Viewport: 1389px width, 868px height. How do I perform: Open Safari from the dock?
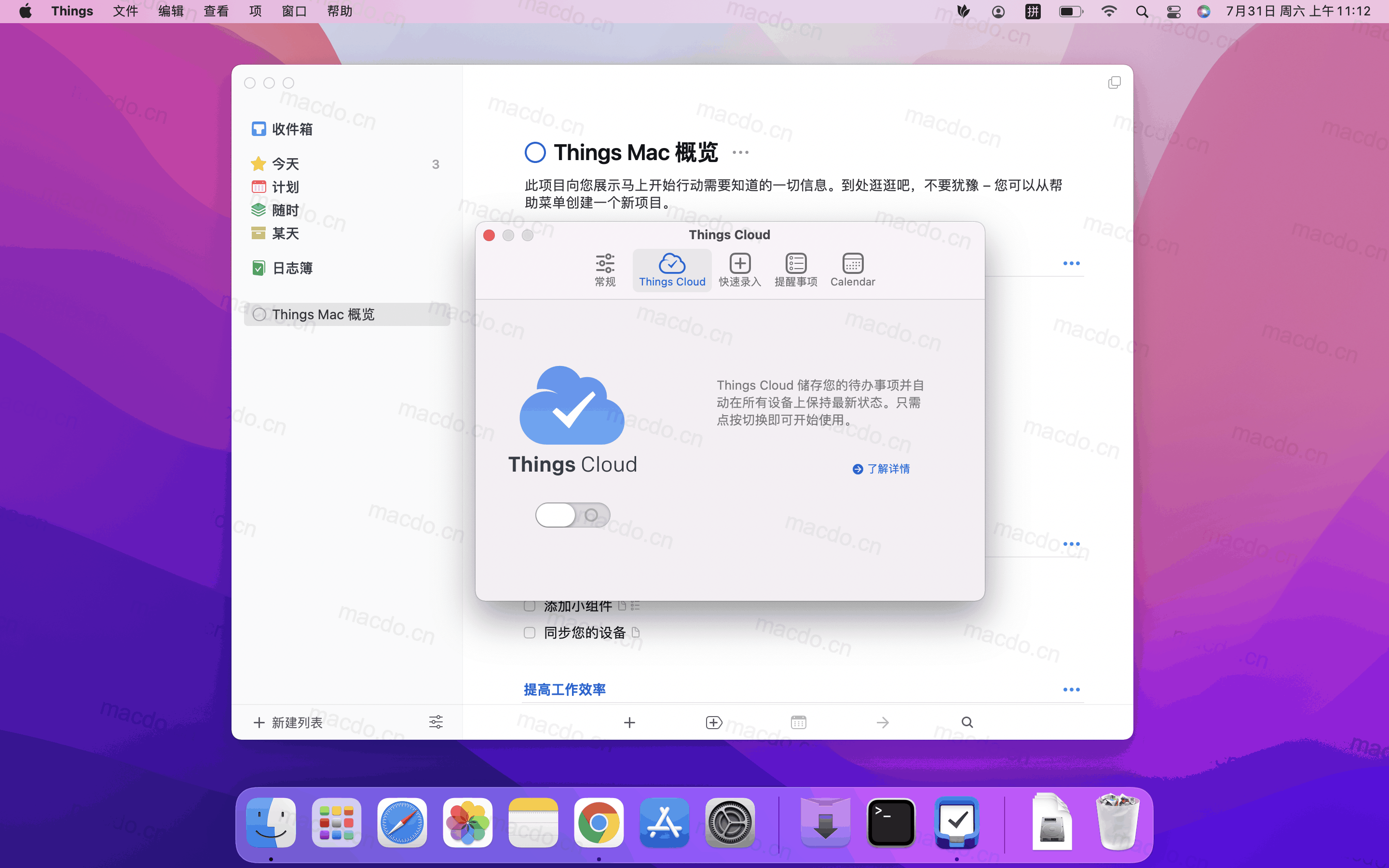click(402, 823)
